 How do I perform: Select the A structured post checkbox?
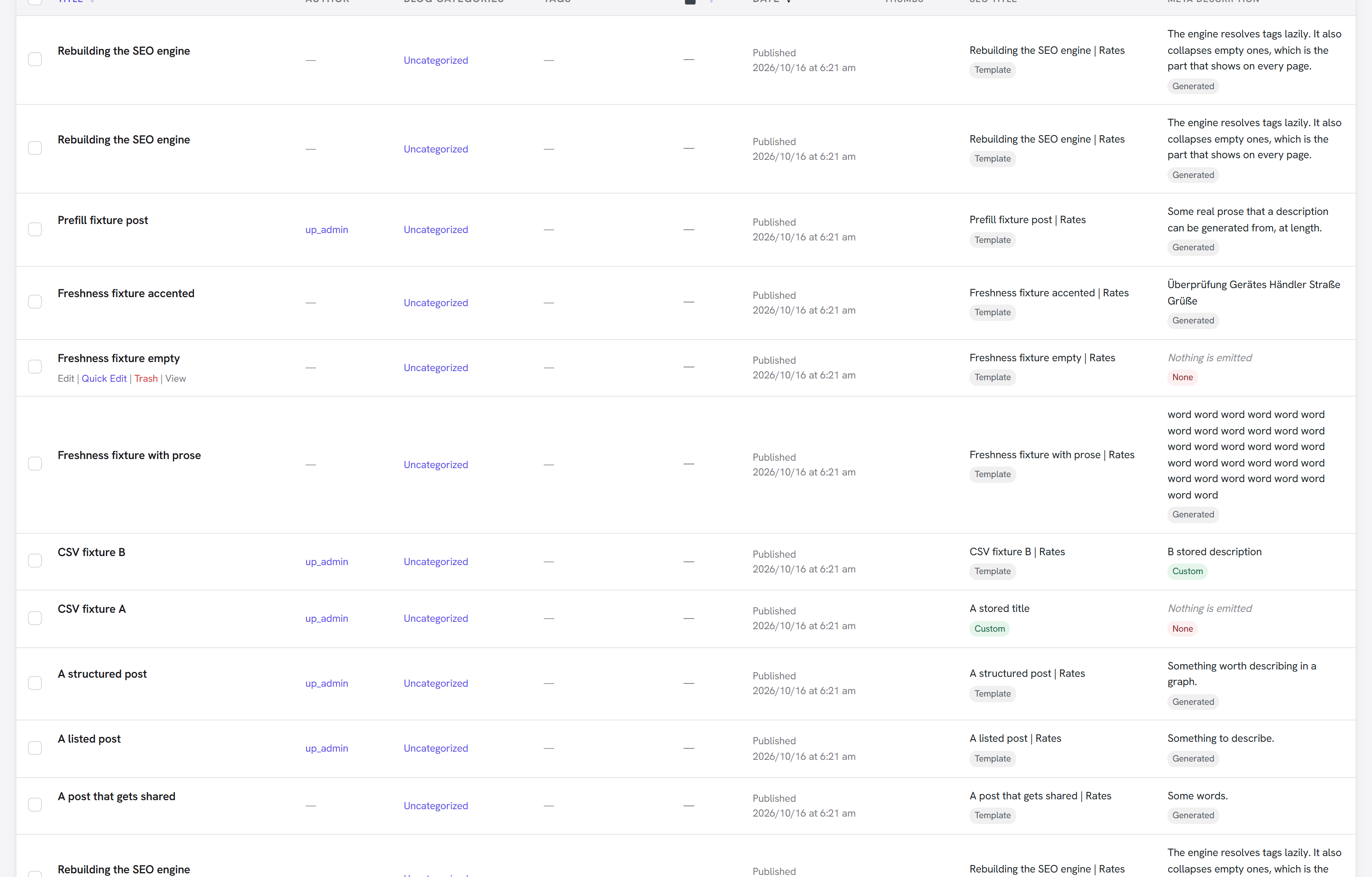click(x=35, y=683)
